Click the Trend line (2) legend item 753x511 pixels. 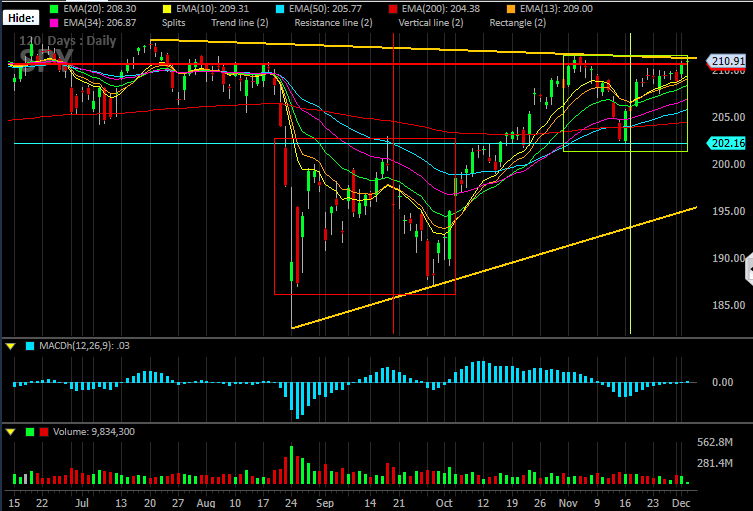pos(240,23)
